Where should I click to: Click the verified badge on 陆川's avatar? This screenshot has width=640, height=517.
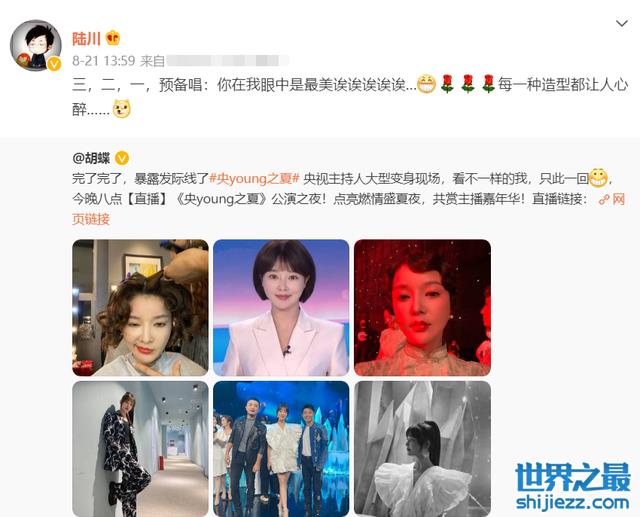pyautogui.click(x=54, y=64)
